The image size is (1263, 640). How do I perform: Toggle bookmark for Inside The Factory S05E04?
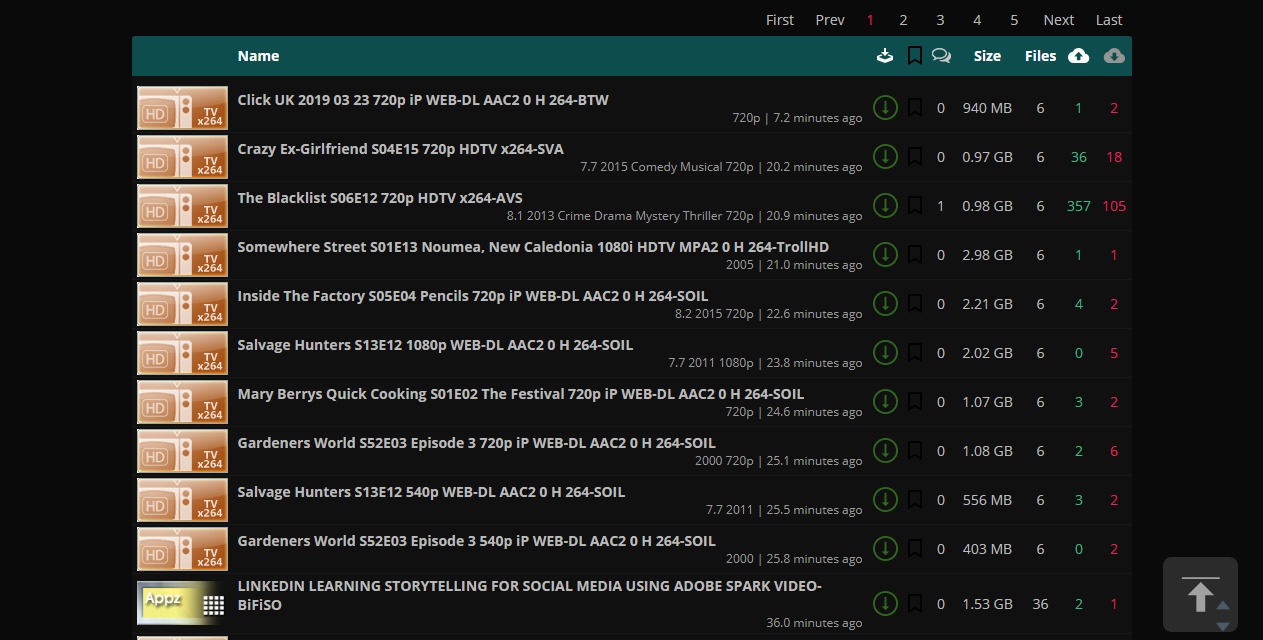(x=914, y=303)
